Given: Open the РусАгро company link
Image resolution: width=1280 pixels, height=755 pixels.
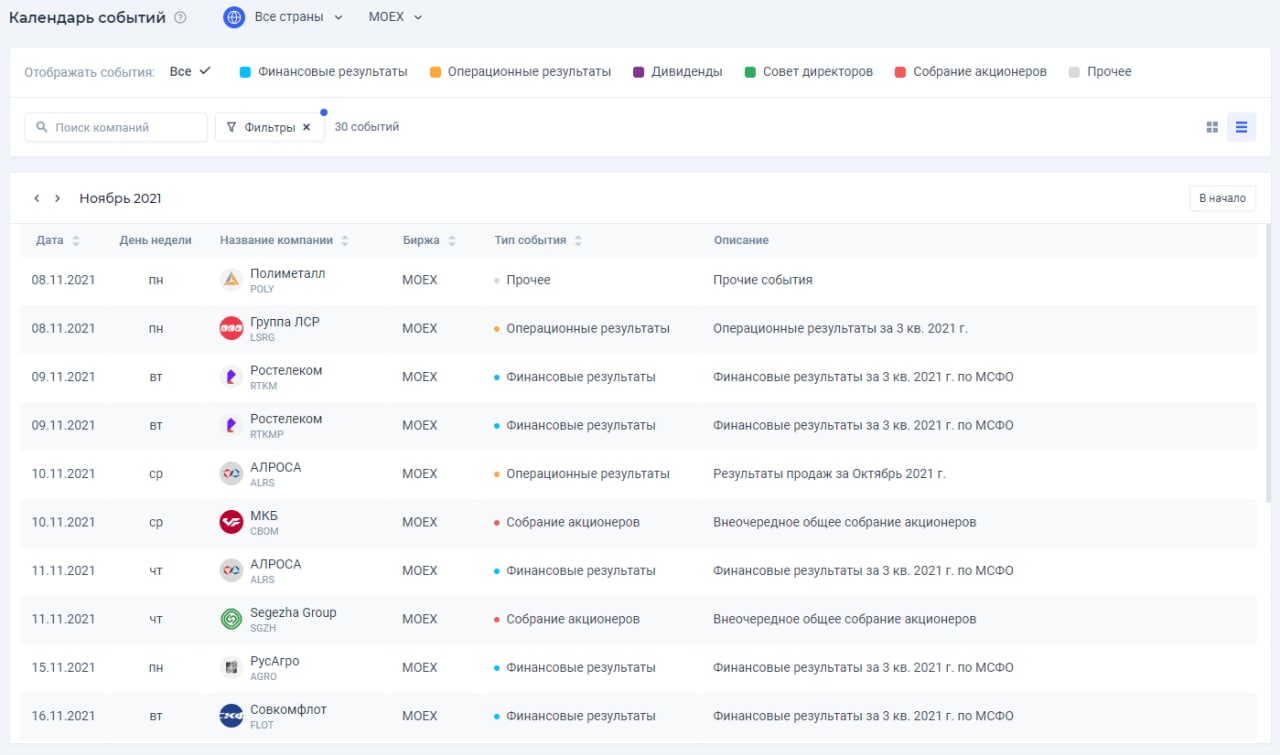Looking at the screenshot, I should 275,661.
